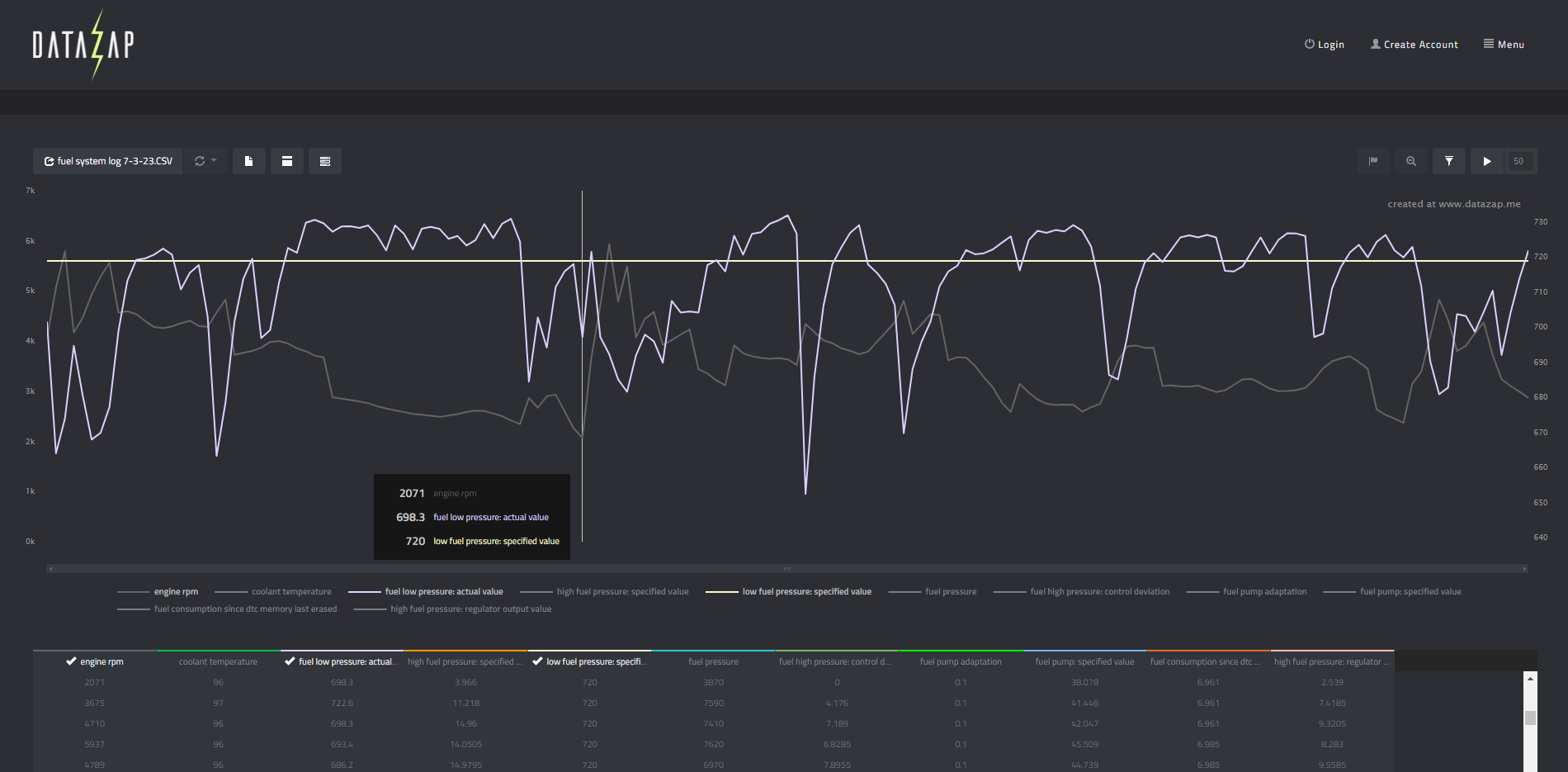Click the zoom out magnifier icon
This screenshot has width=1568, height=772.
[1411, 161]
